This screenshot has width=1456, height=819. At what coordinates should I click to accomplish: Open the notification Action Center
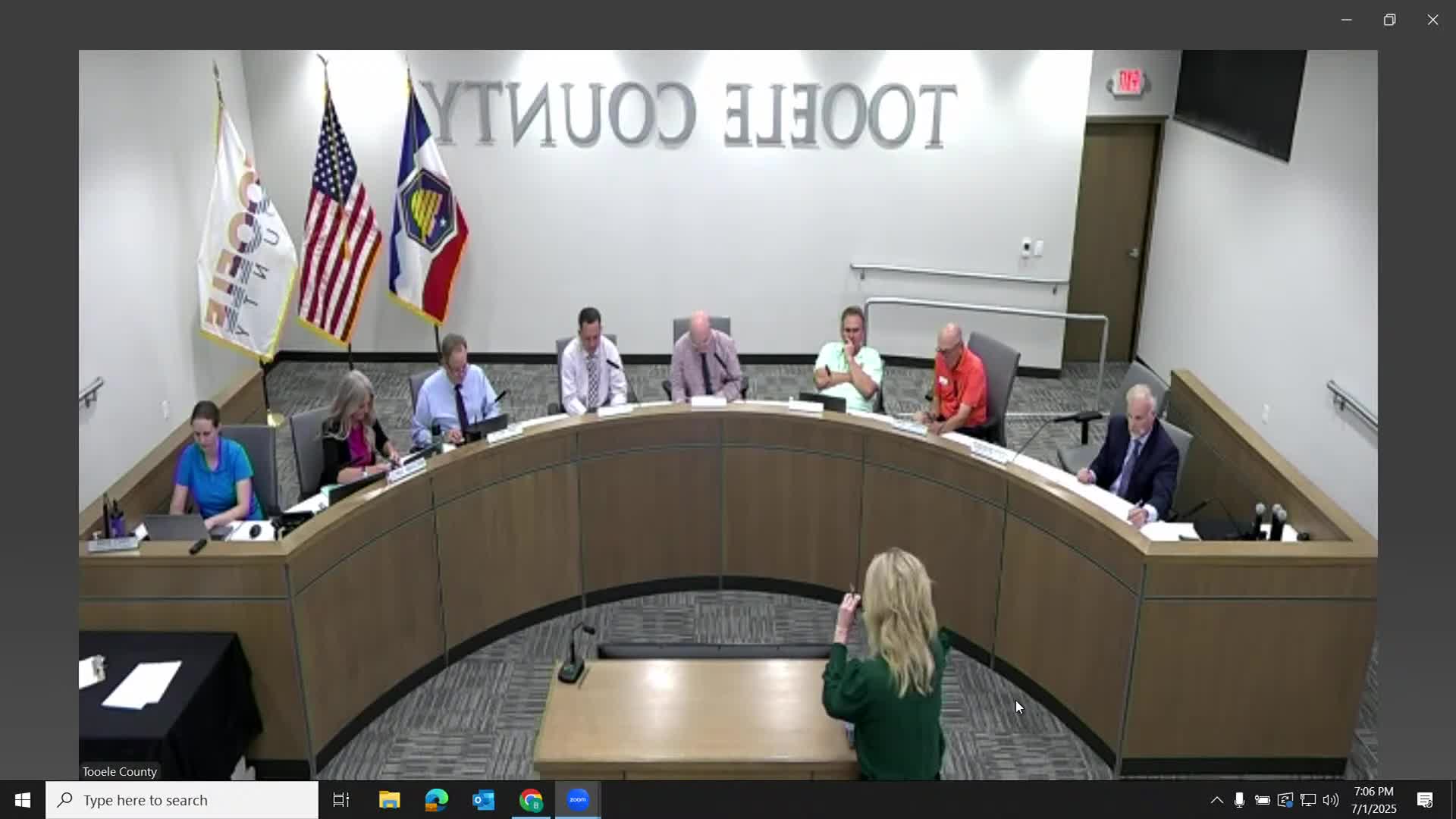[x=1425, y=800]
